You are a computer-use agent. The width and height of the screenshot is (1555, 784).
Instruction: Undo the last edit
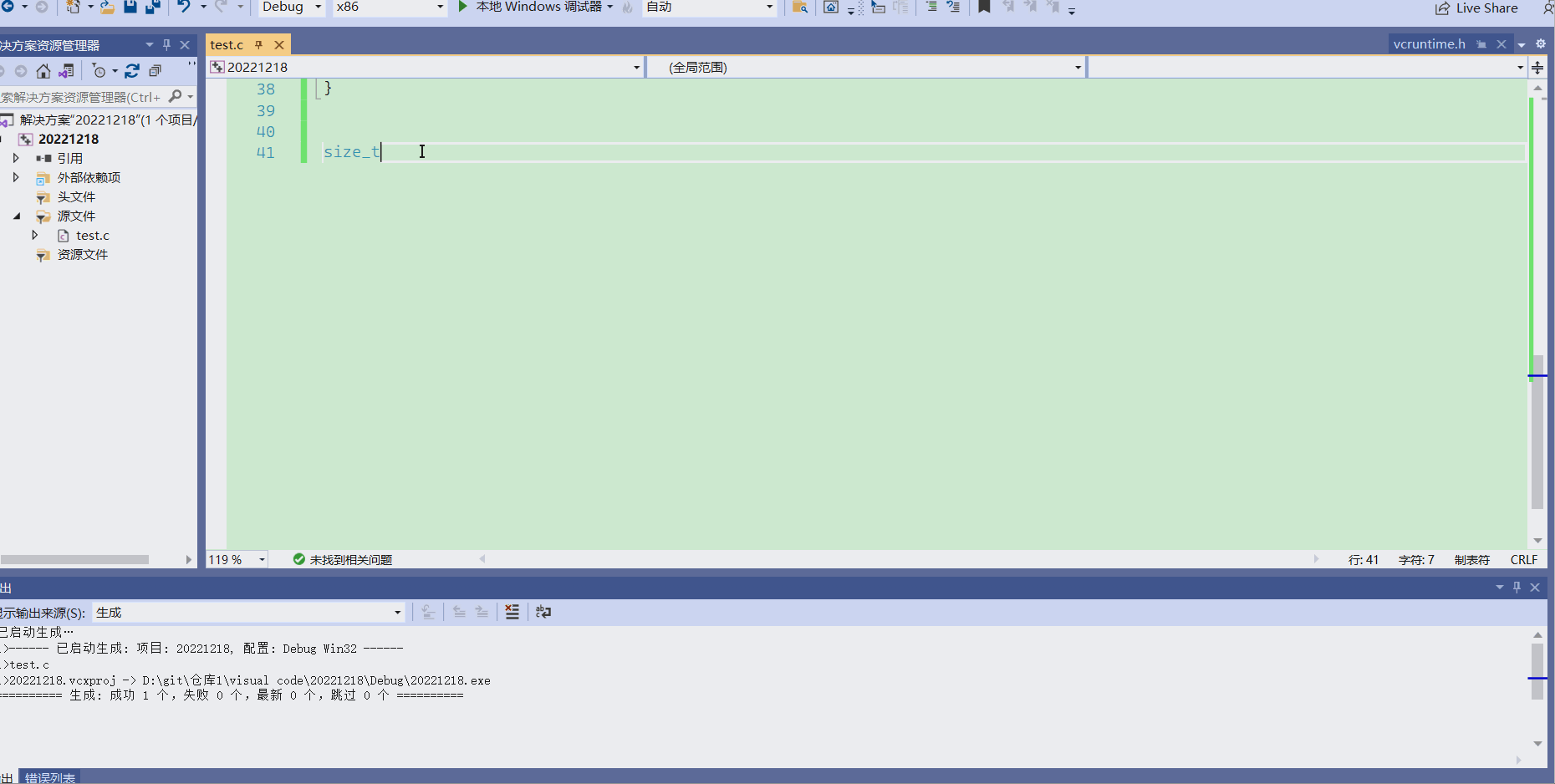pos(184,7)
